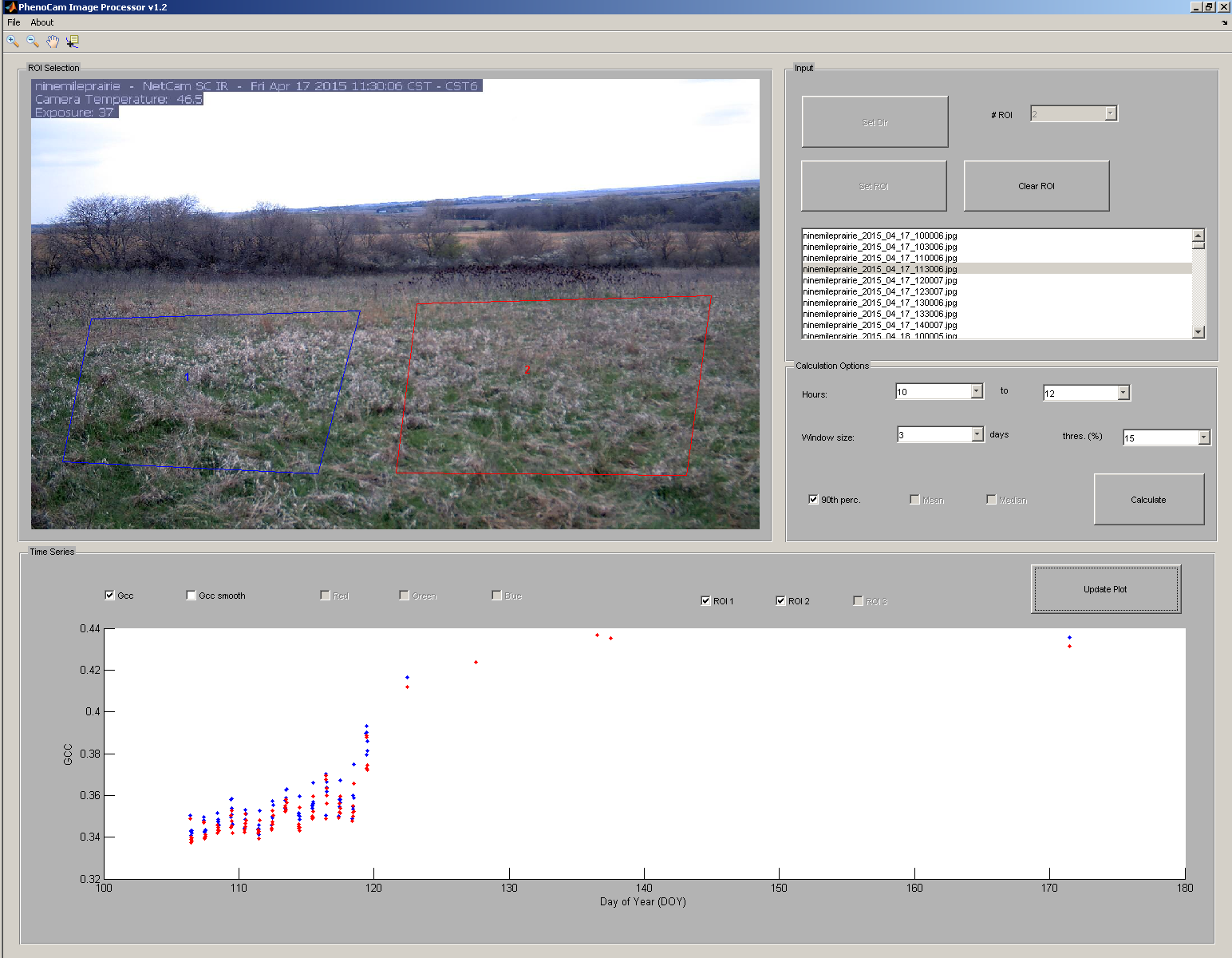Viewport: 1232px width, 958px height.
Task: Click the Set ROI button
Action: coord(874,186)
